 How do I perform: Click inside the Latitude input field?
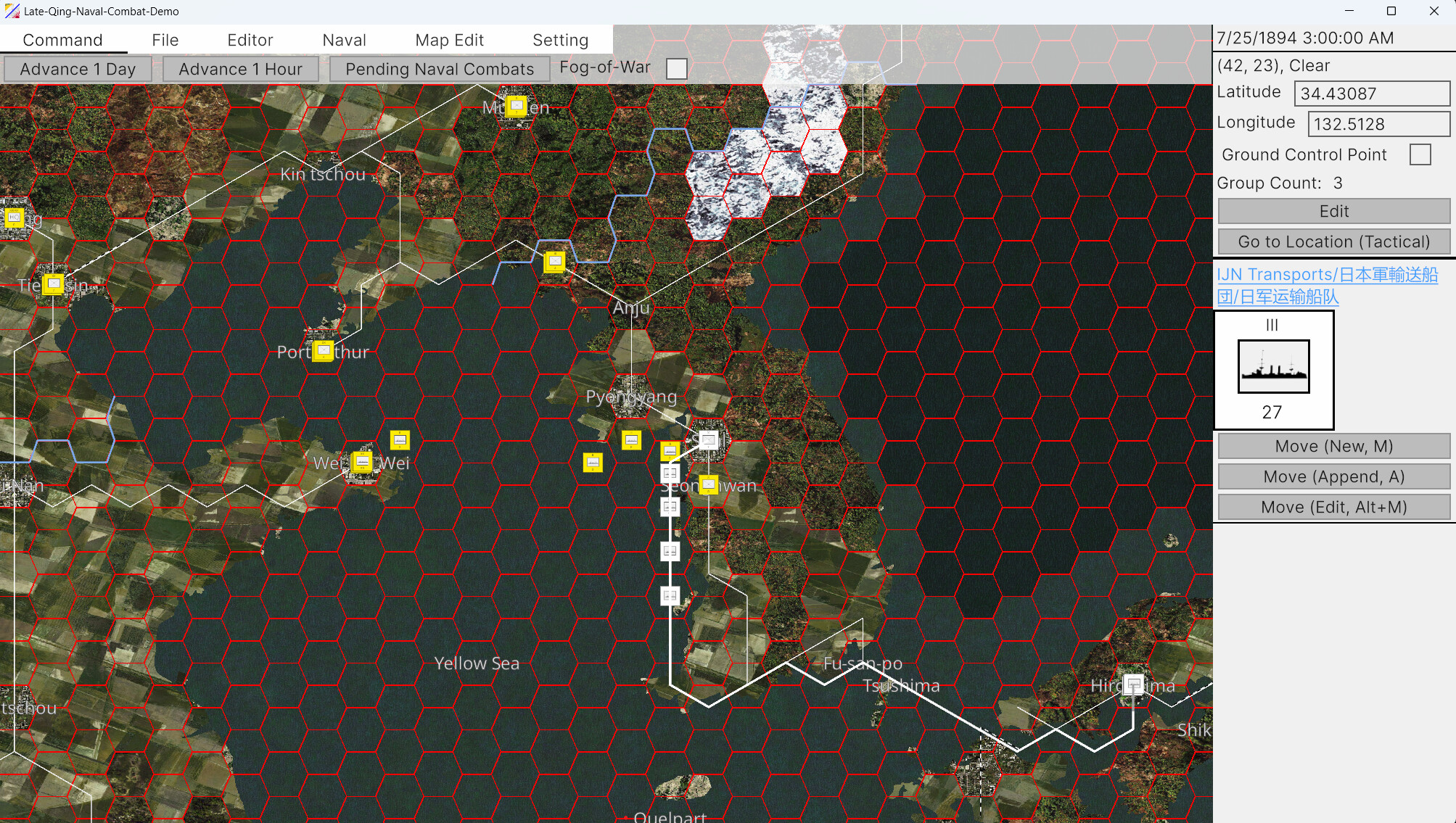coord(1371,93)
